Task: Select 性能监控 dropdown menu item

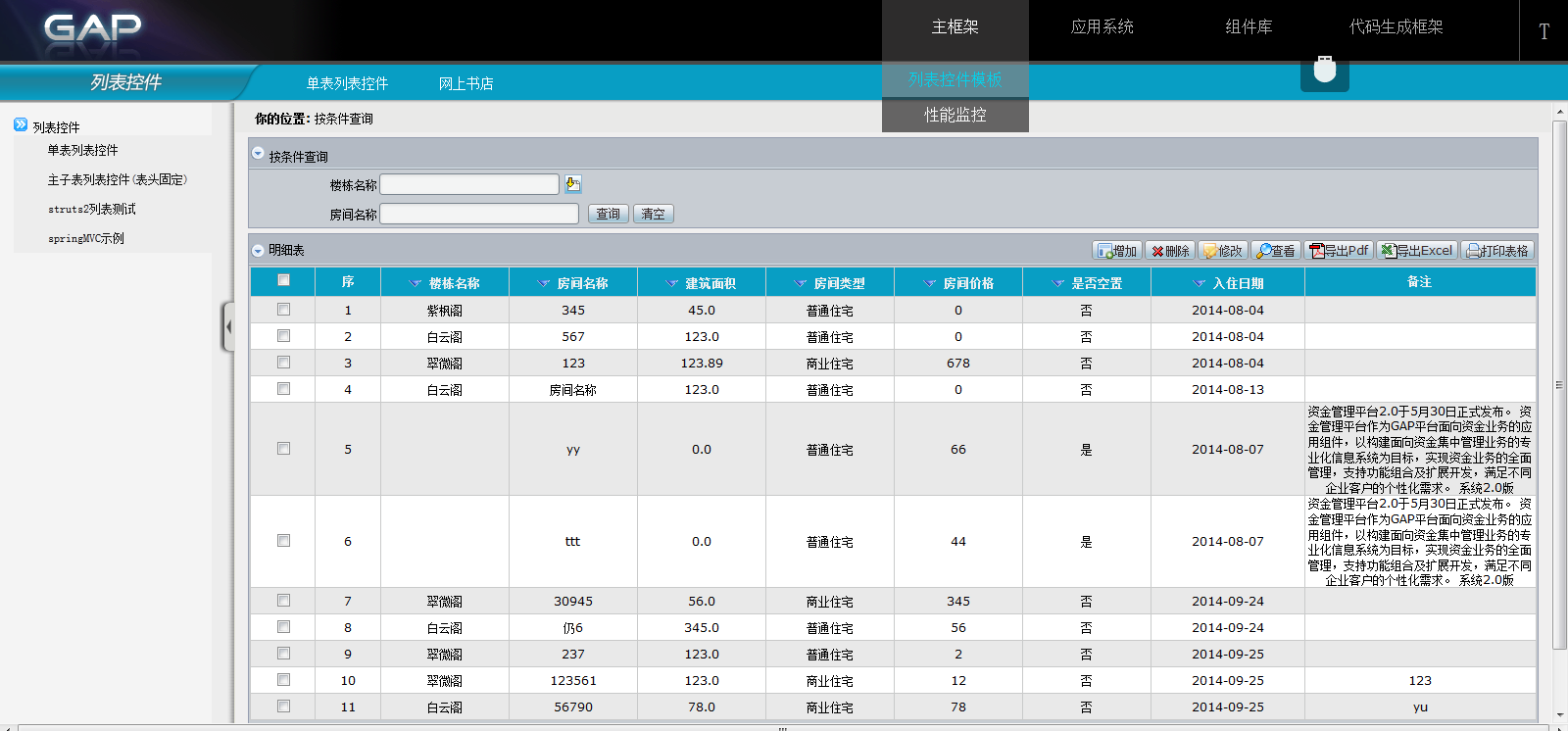Action: (x=955, y=115)
